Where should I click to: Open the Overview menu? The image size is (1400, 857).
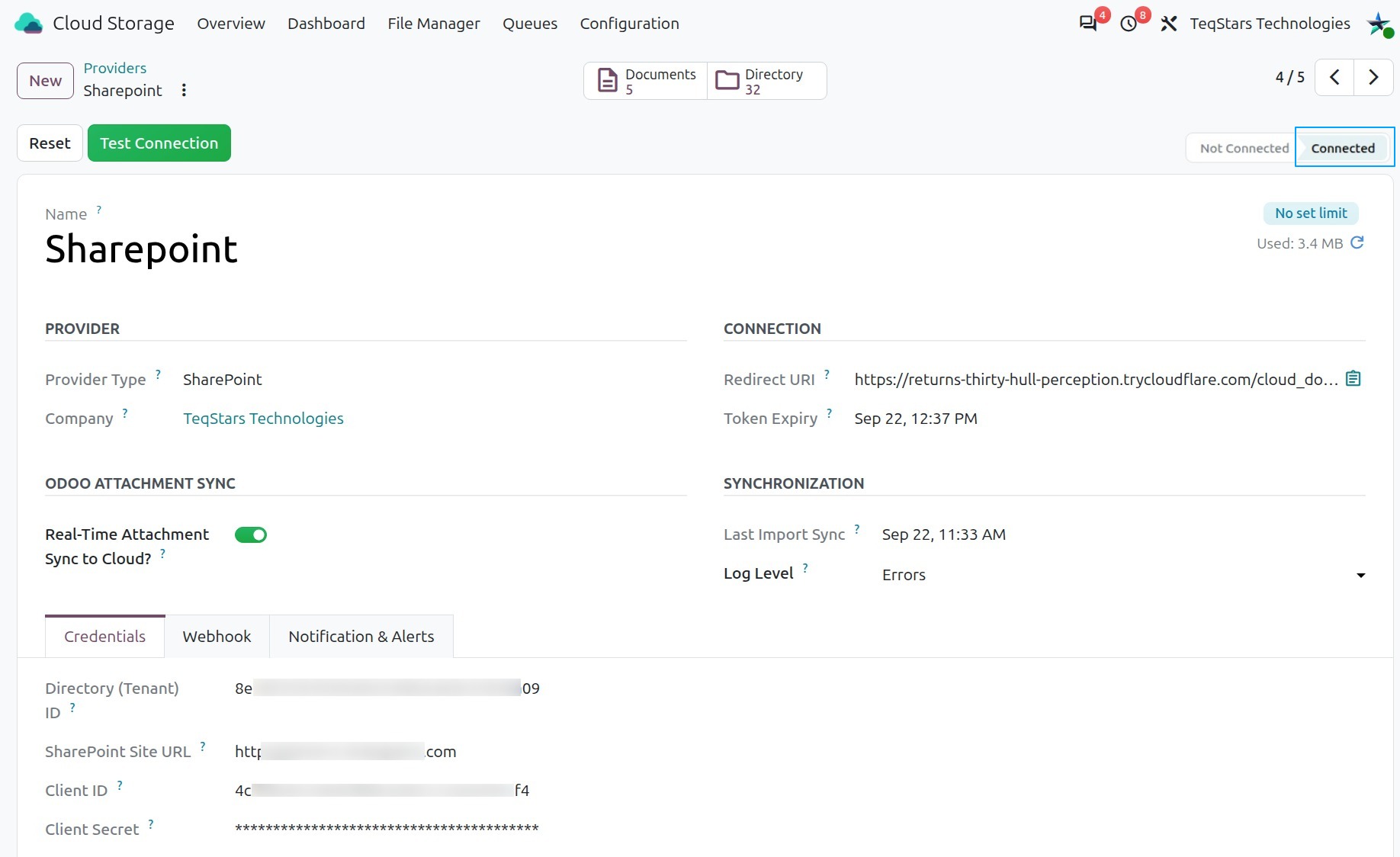(x=231, y=24)
